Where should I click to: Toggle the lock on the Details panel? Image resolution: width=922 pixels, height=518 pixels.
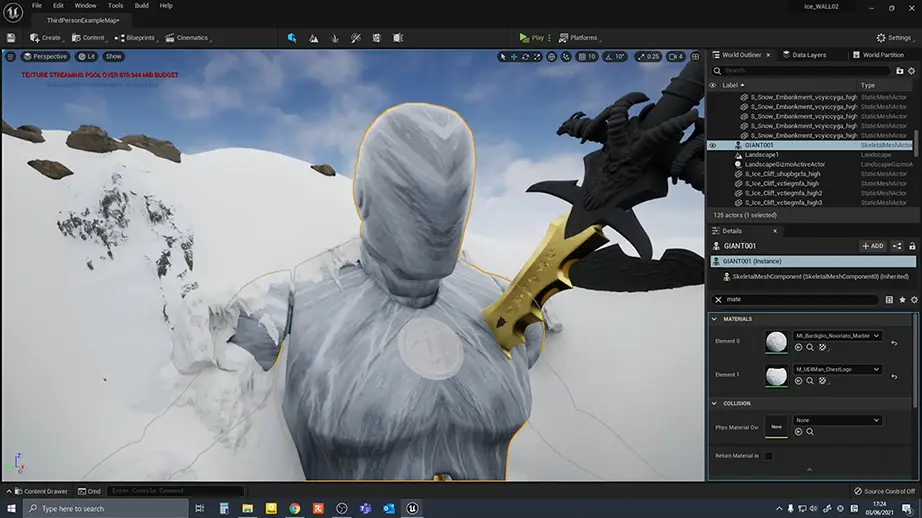point(912,246)
